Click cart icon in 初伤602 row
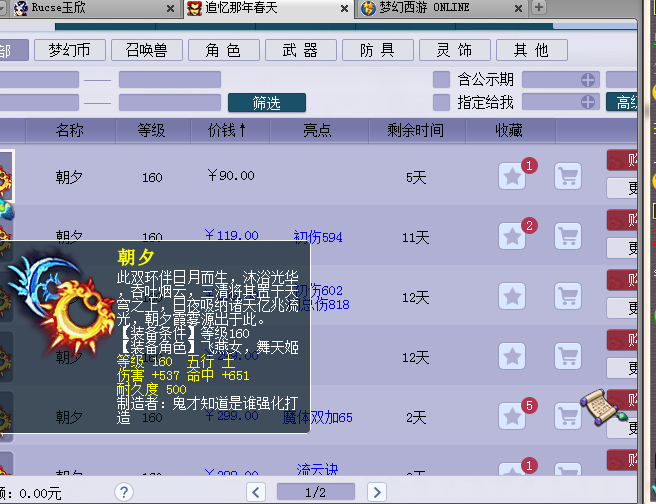Screen dimensions: 656x504 (568, 296)
